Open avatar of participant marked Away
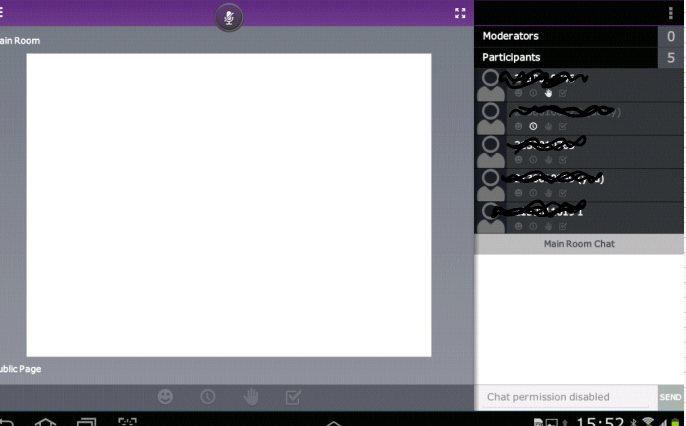Image resolution: width=686 pixels, height=426 pixels. (490, 119)
